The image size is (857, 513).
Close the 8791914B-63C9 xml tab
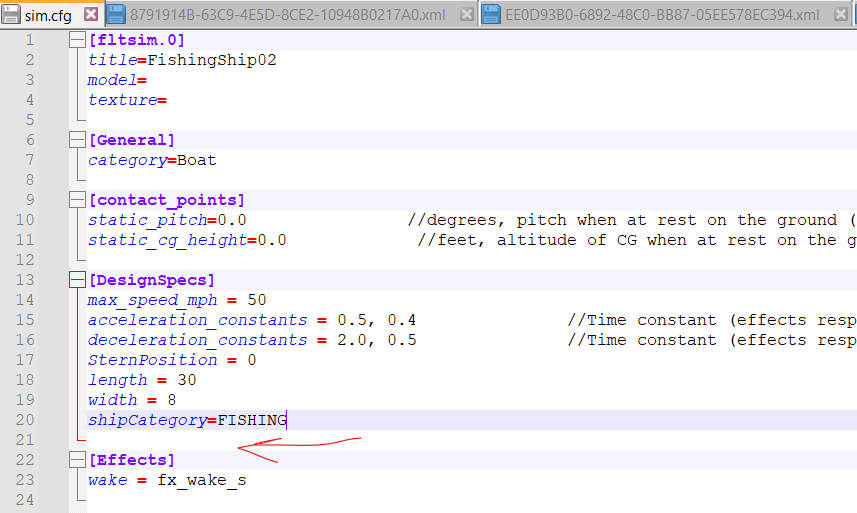point(467,15)
